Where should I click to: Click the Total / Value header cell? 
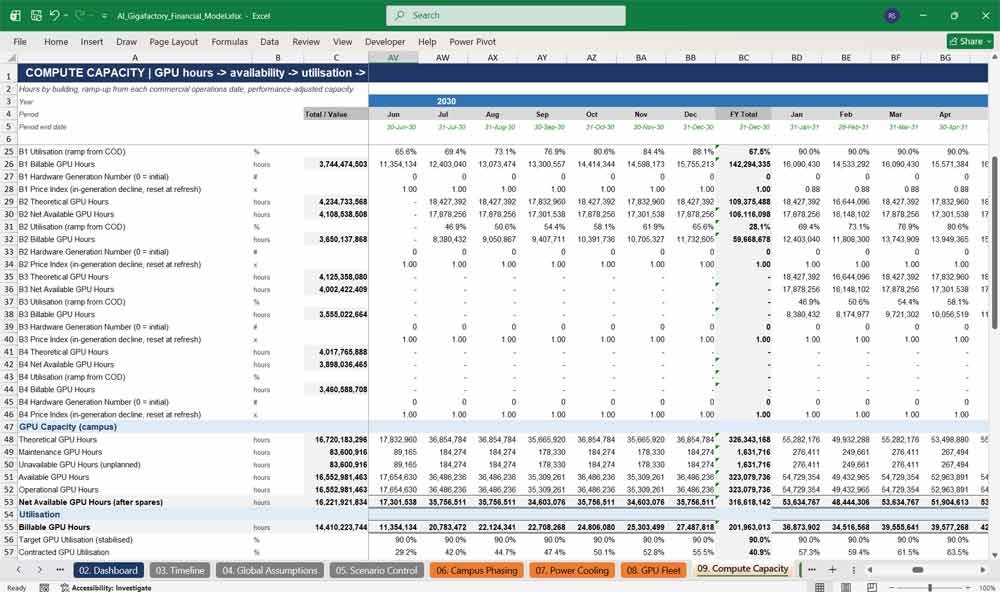coord(335,114)
